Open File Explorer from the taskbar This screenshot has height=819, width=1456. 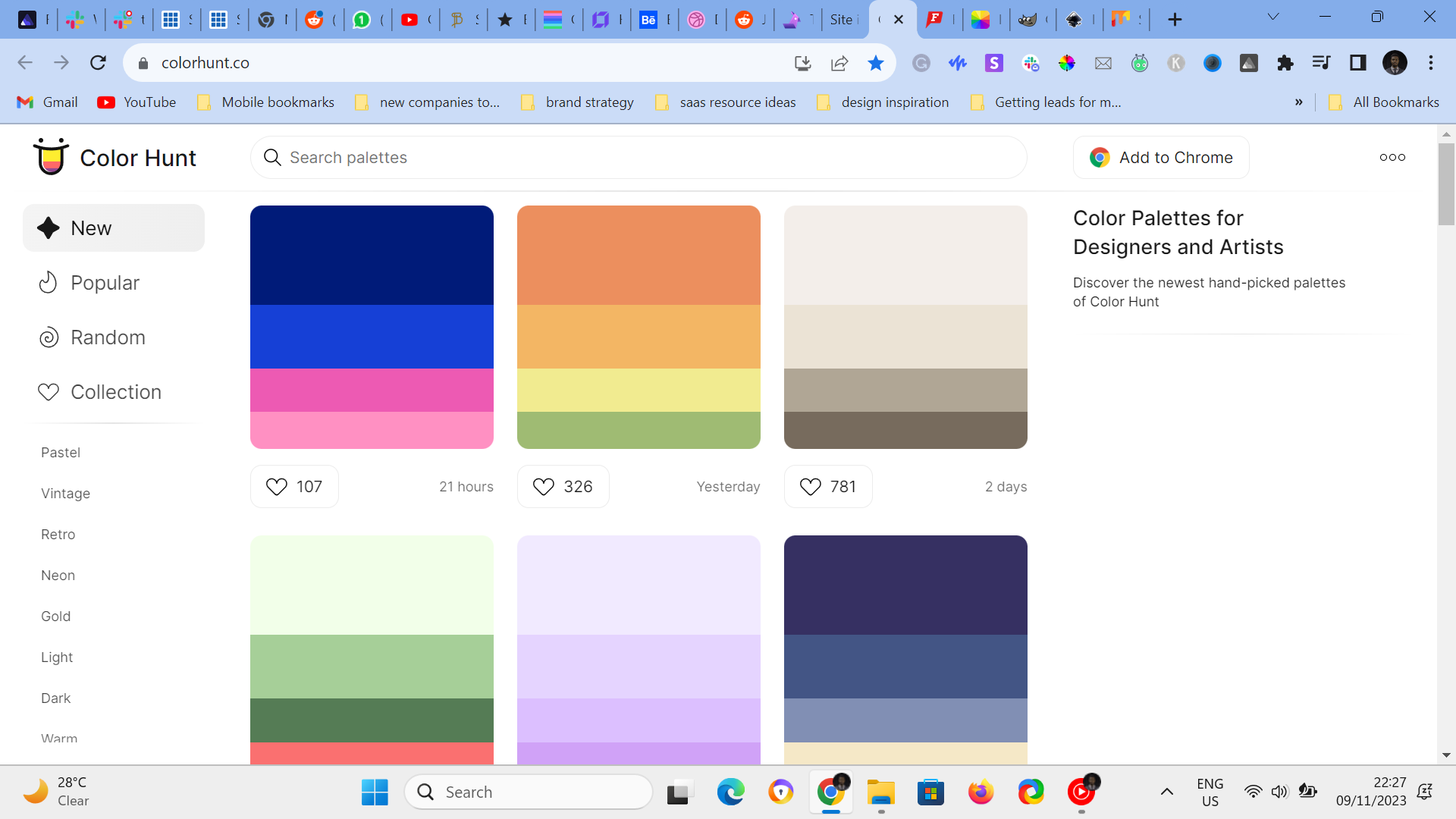(880, 792)
